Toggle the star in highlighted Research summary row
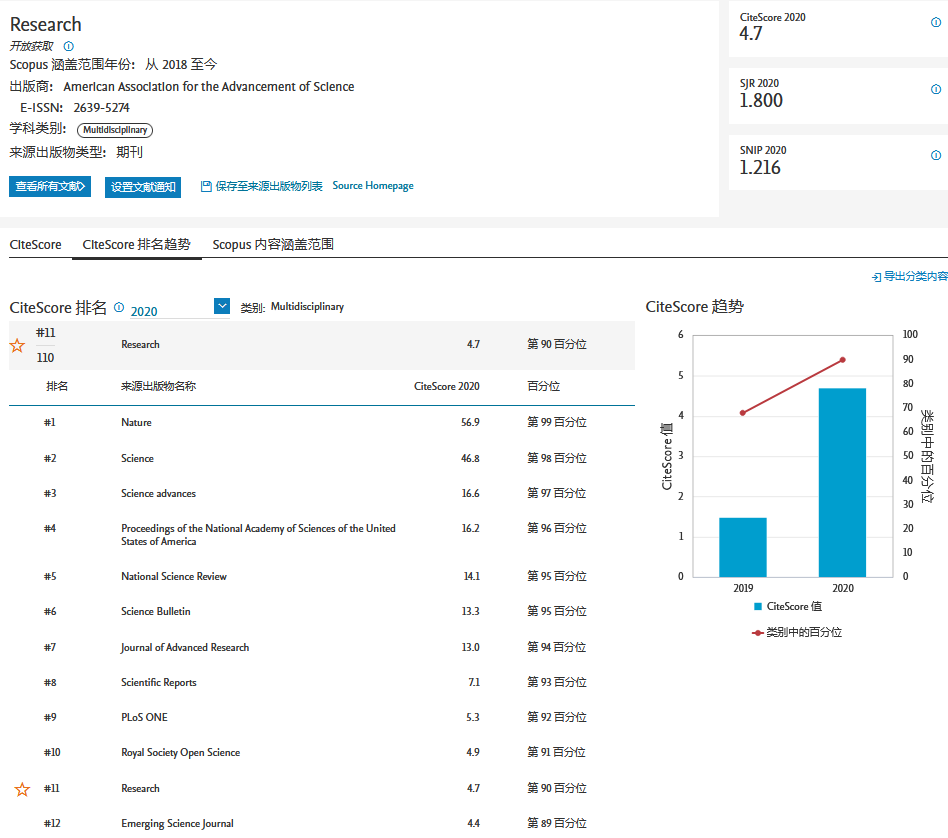The width and height of the screenshot is (948, 838). [x=17, y=345]
